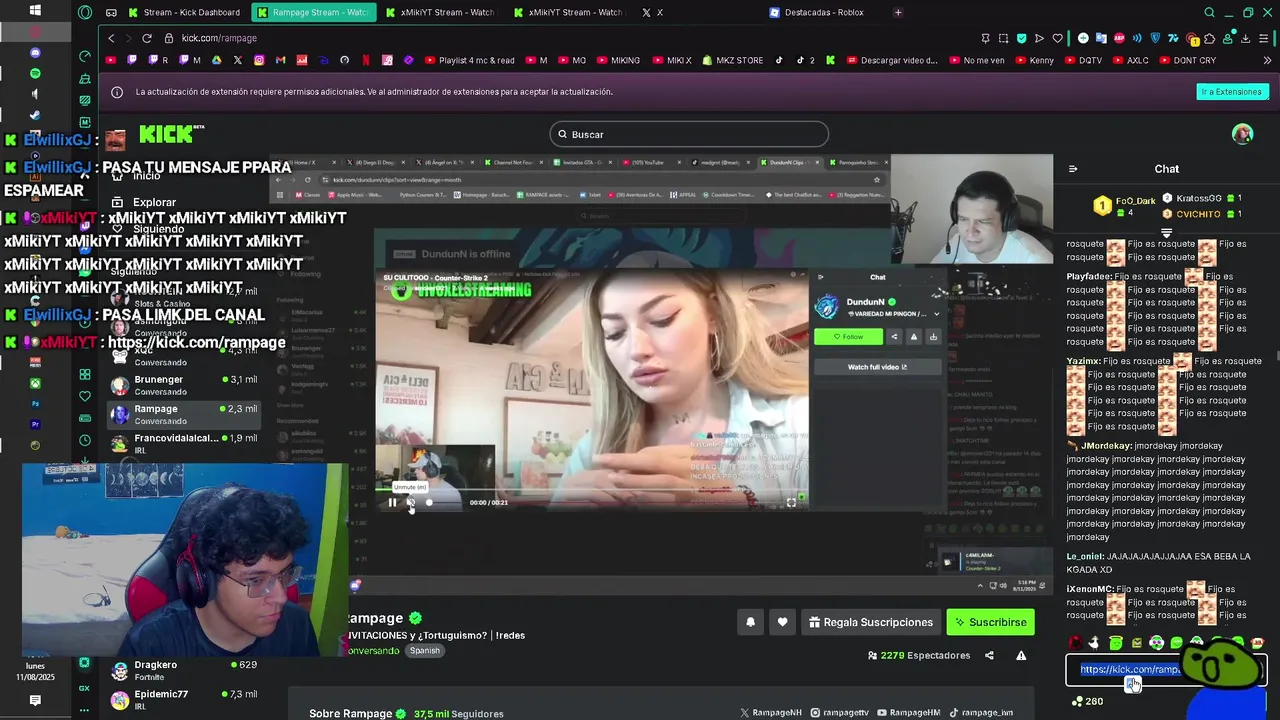Toggle fullscreen on the embedded clip
1280x720 pixels.
coord(791,502)
